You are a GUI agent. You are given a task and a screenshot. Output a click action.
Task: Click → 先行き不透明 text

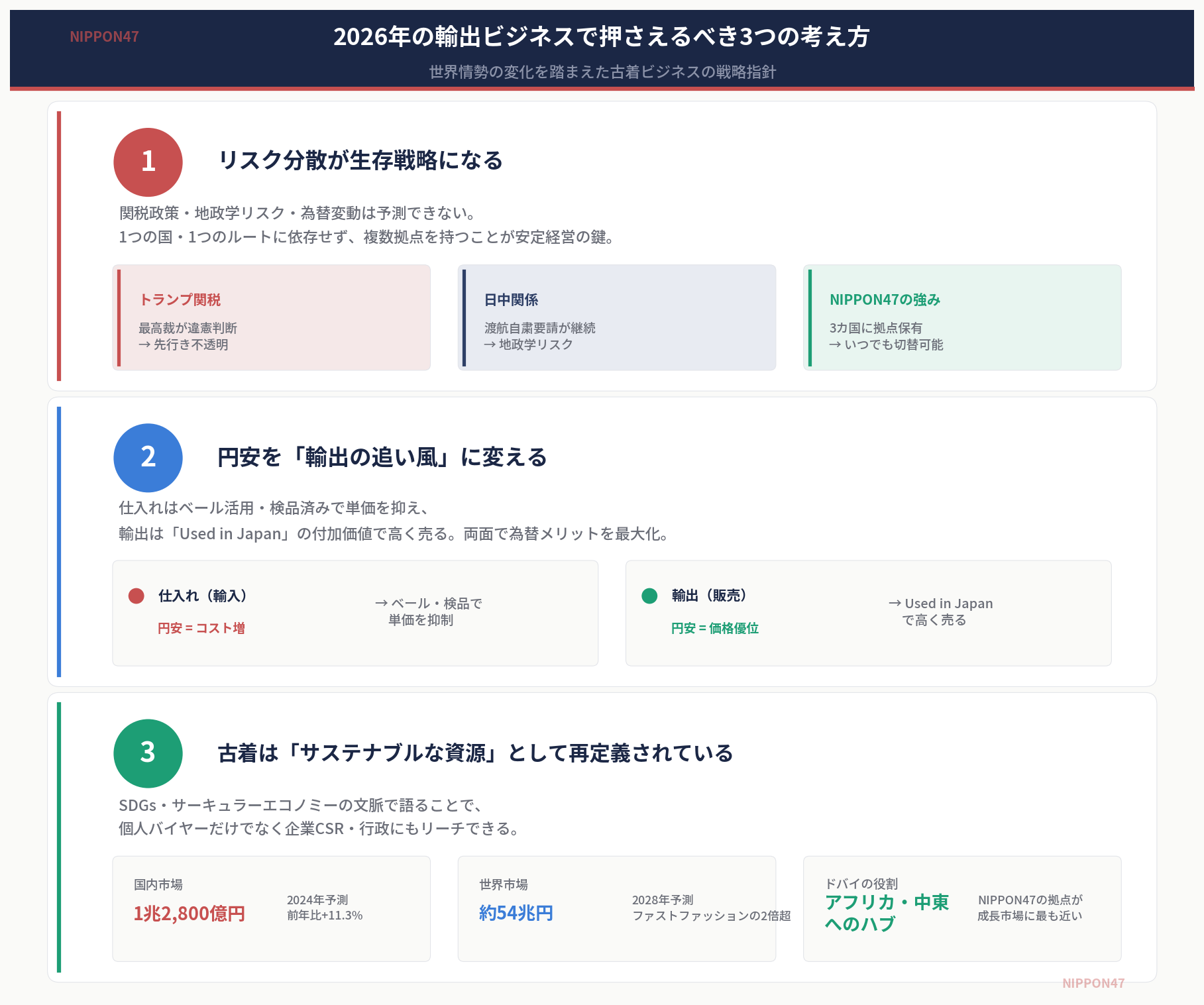coord(184,344)
